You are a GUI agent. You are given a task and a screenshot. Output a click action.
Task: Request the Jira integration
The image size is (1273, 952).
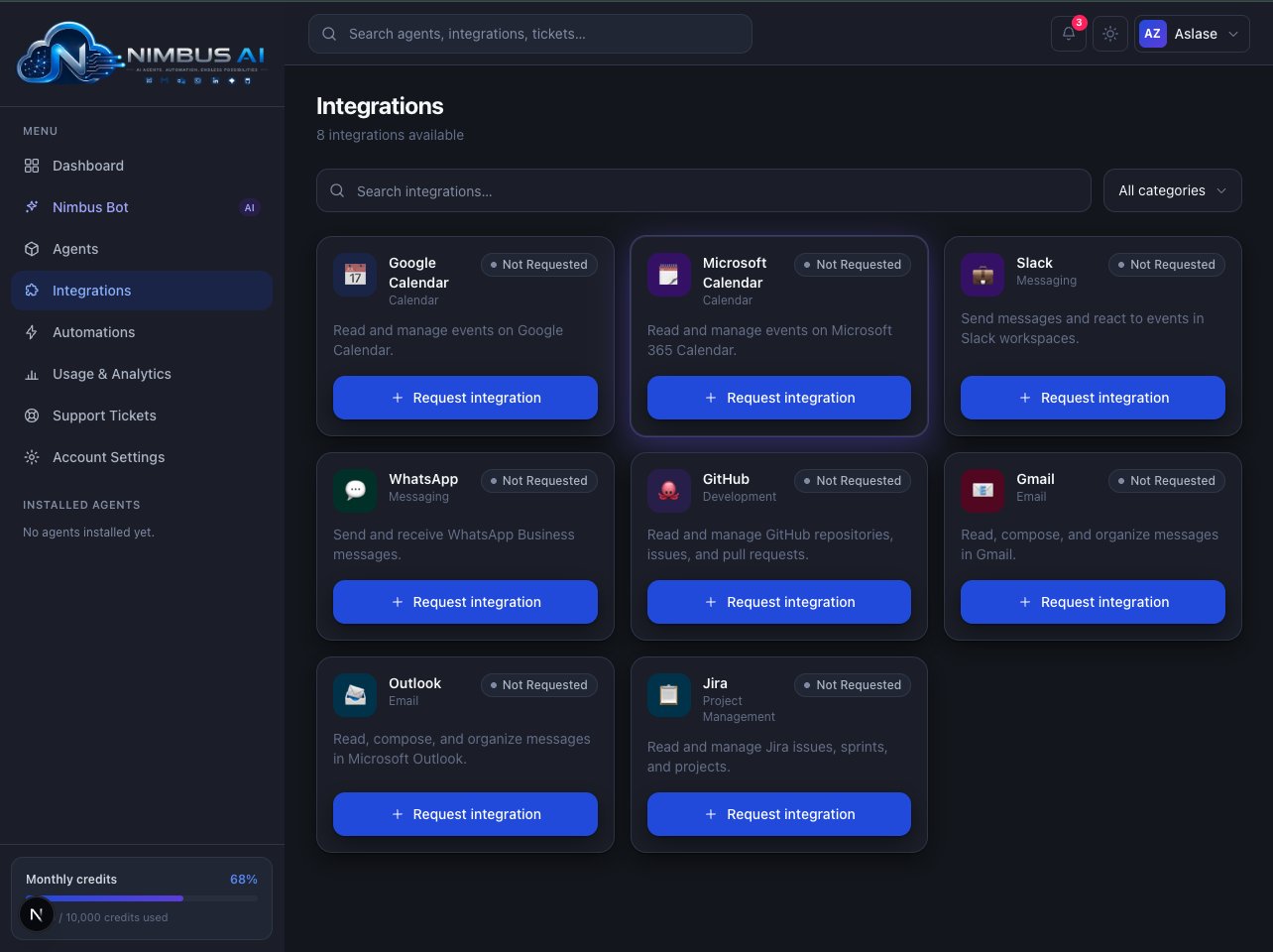click(779, 814)
